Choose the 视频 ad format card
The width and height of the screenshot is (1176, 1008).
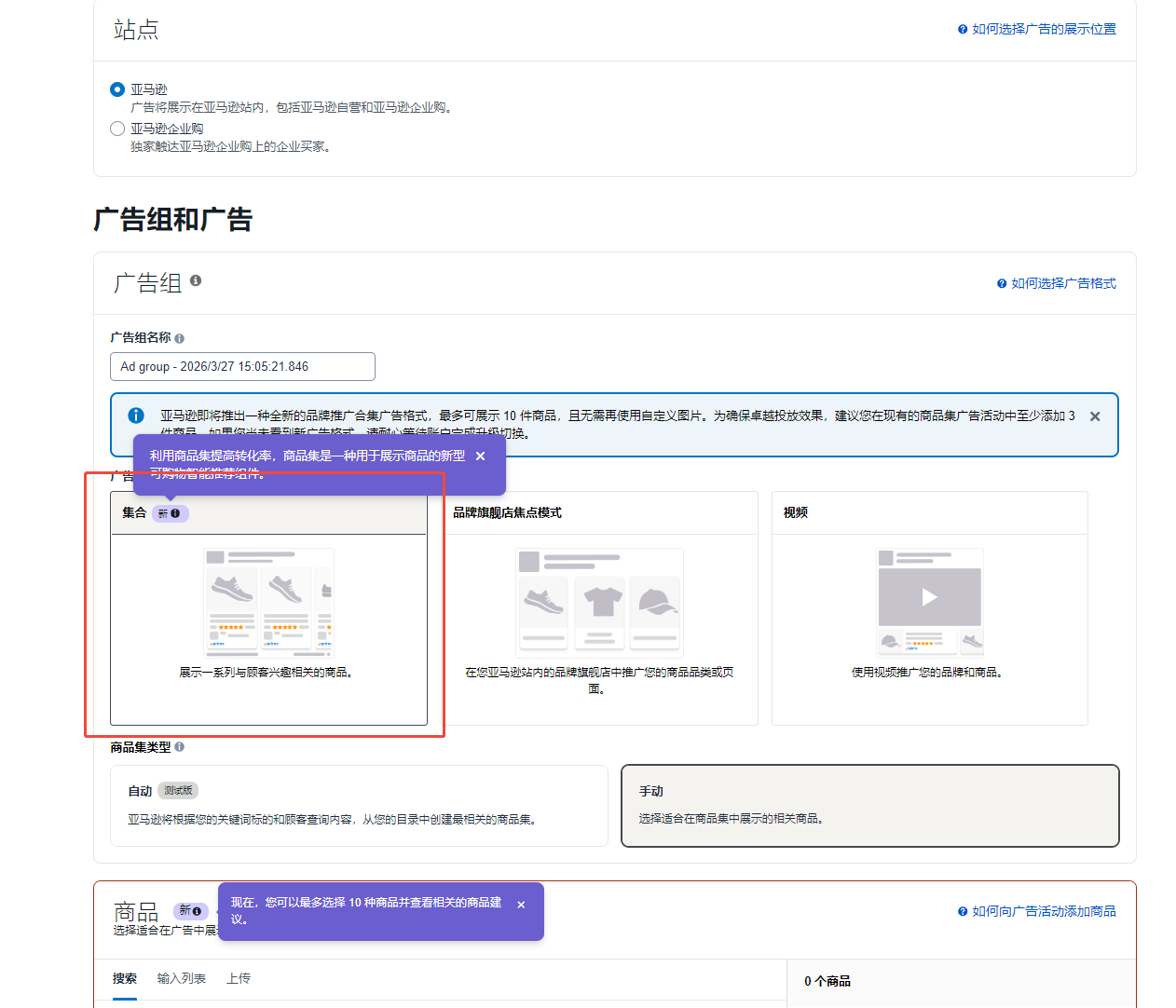[x=929, y=607]
